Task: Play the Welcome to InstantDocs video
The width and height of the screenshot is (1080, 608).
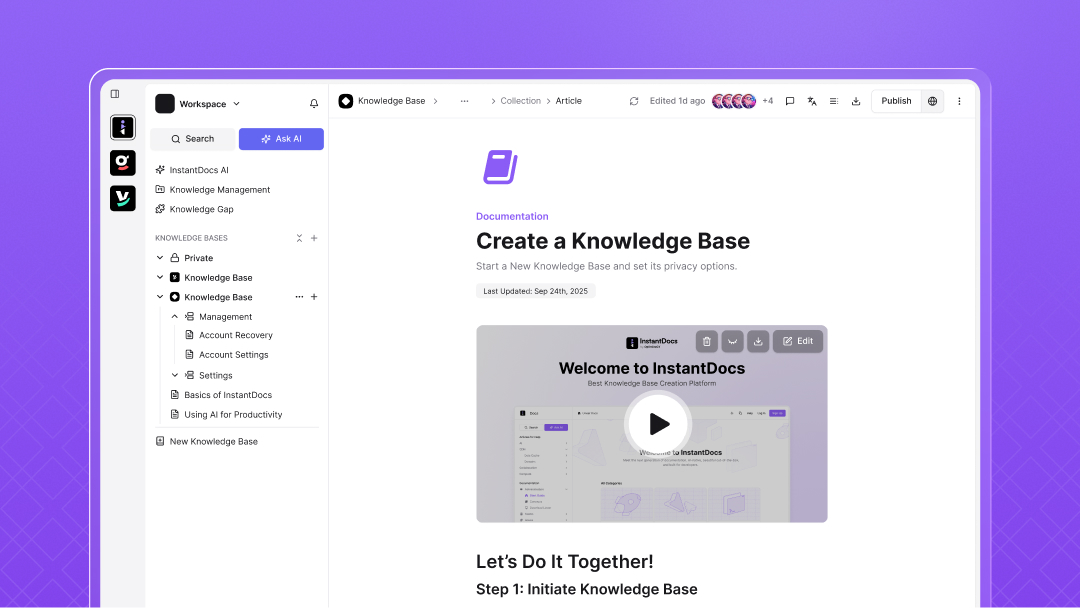Action: pyautogui.click(x=658, y=423)
